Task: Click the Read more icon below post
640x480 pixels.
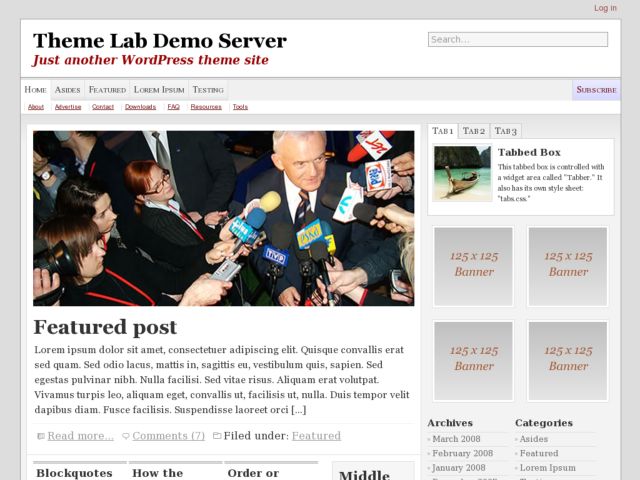Action: click(41, 436)
